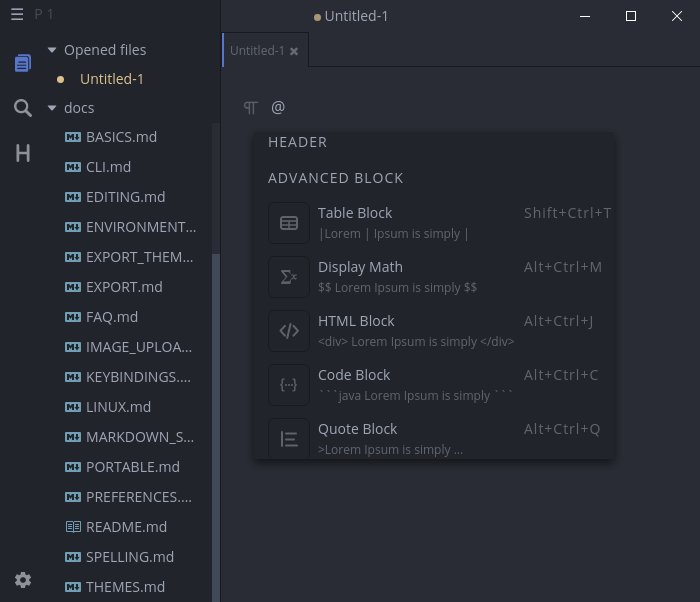Close the Untitled-1 tab
This screenshot has height=602, width=700.
[x=294, y=51]
